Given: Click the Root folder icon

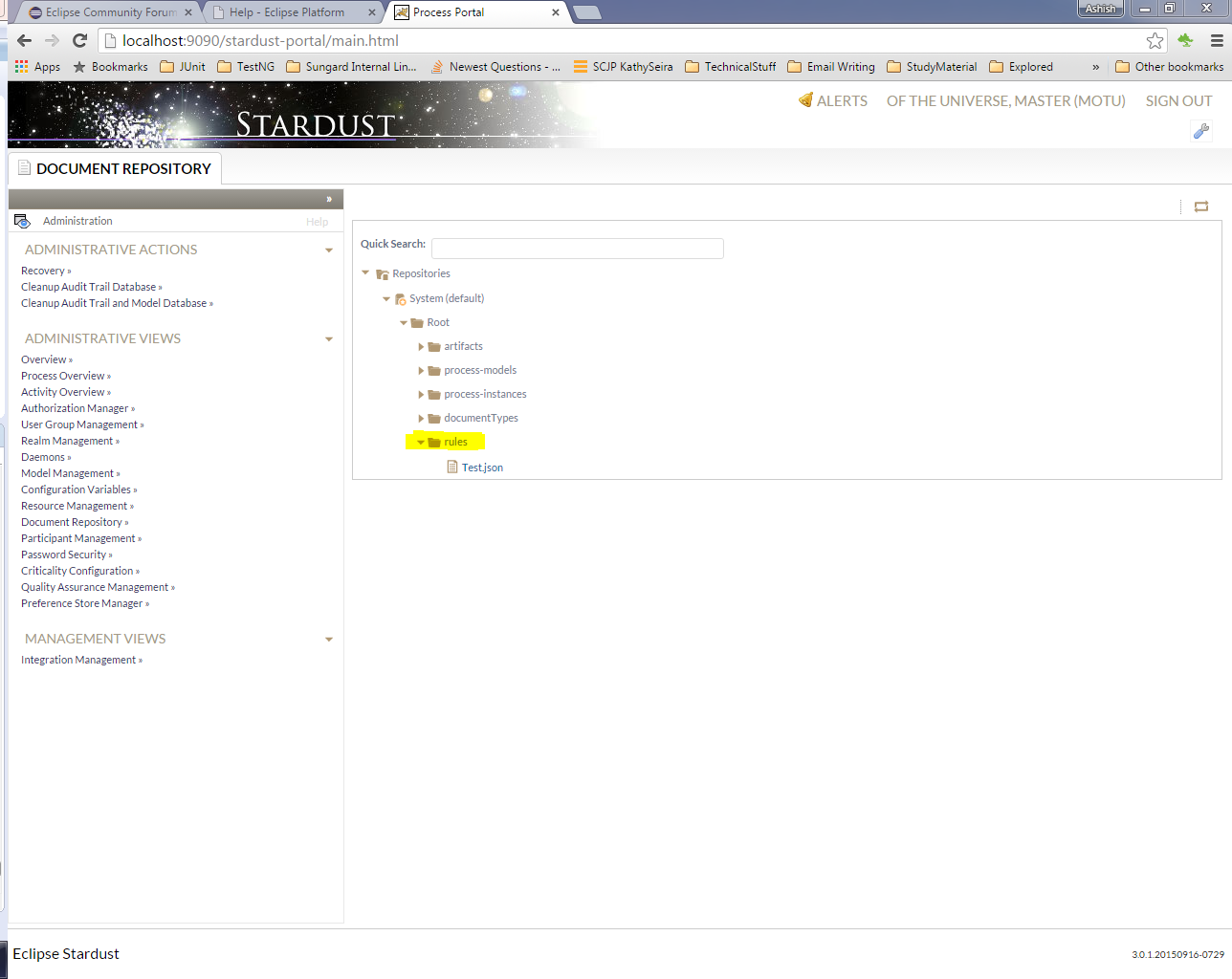Looking at the screenshot, I should click(417, 323).
